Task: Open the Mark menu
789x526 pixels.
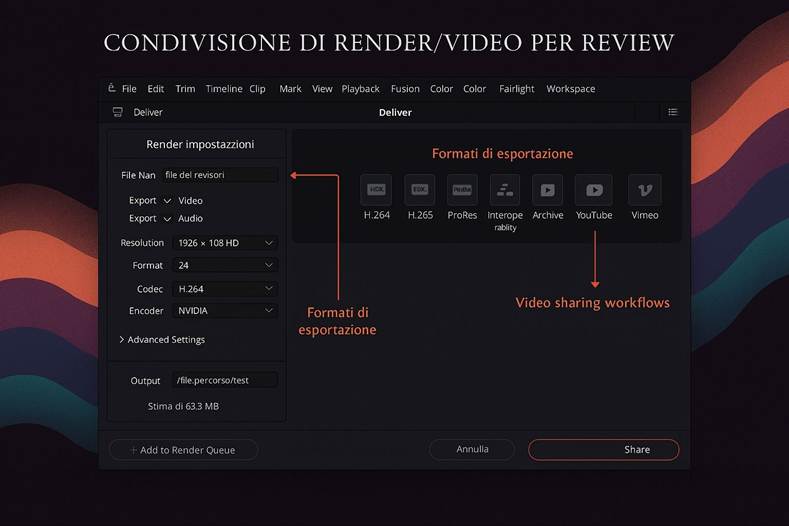Action: [290, 89]
